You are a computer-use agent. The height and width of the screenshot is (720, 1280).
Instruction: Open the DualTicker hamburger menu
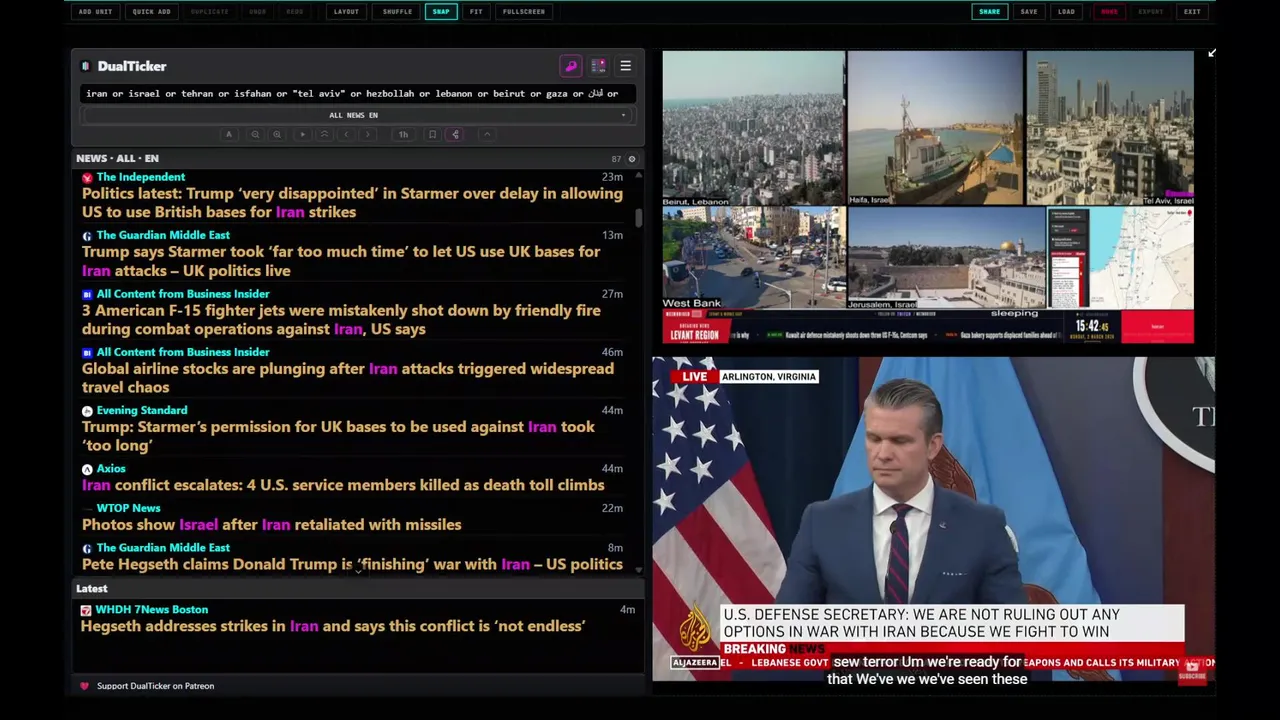point(625,66)
